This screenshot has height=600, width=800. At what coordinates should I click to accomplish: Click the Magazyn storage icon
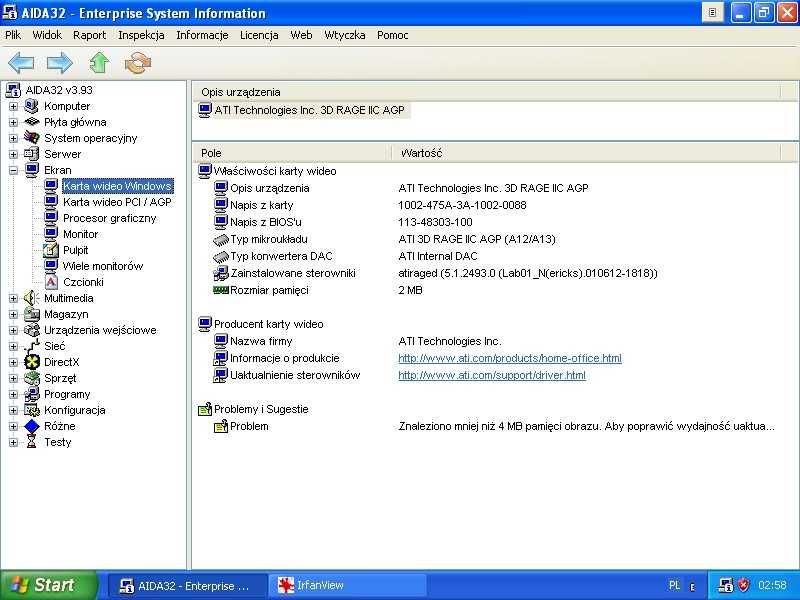pyautogui.click(x=32, y=314)
